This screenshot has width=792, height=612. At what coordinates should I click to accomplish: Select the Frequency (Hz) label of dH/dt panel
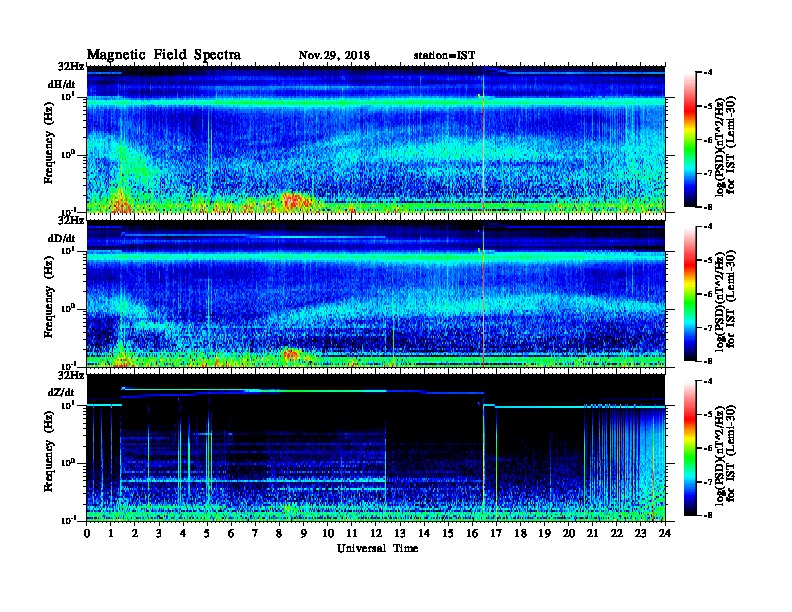tap(49, 143)
